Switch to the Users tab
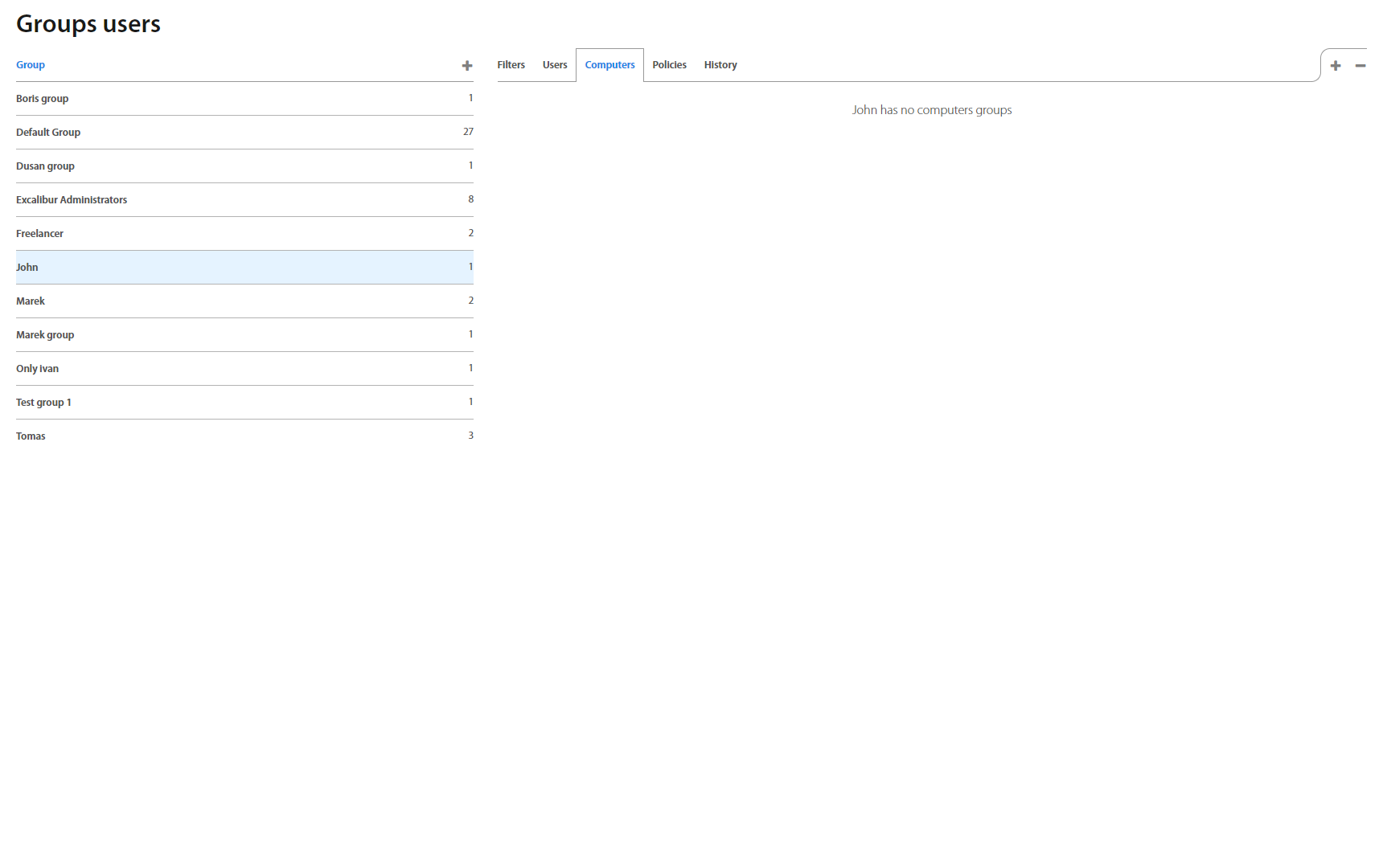This screenshot has width=1383, height=868. point(555,65)
